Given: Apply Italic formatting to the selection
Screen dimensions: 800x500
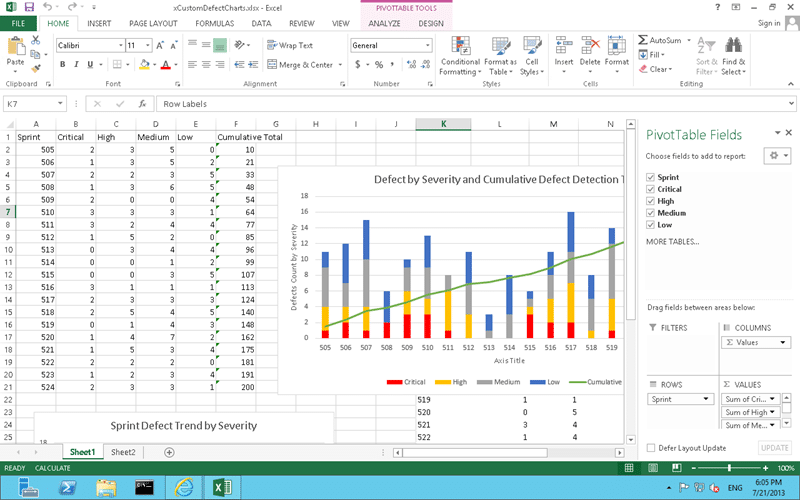Looking at the screenshot, I should [x=76, y=65].
